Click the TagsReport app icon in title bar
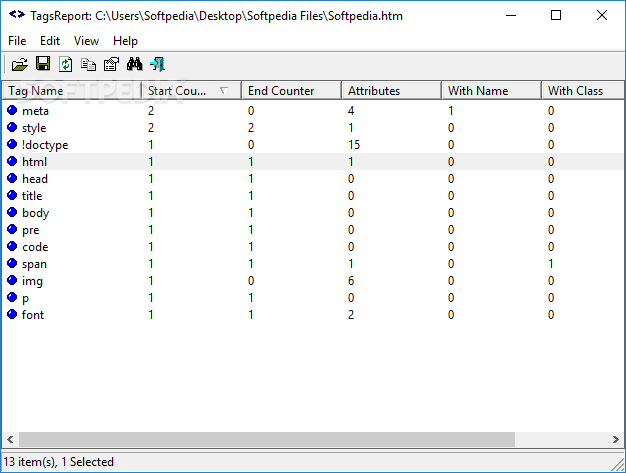The width and height of the screenshot is (626, 473). (x=17, y=15)
